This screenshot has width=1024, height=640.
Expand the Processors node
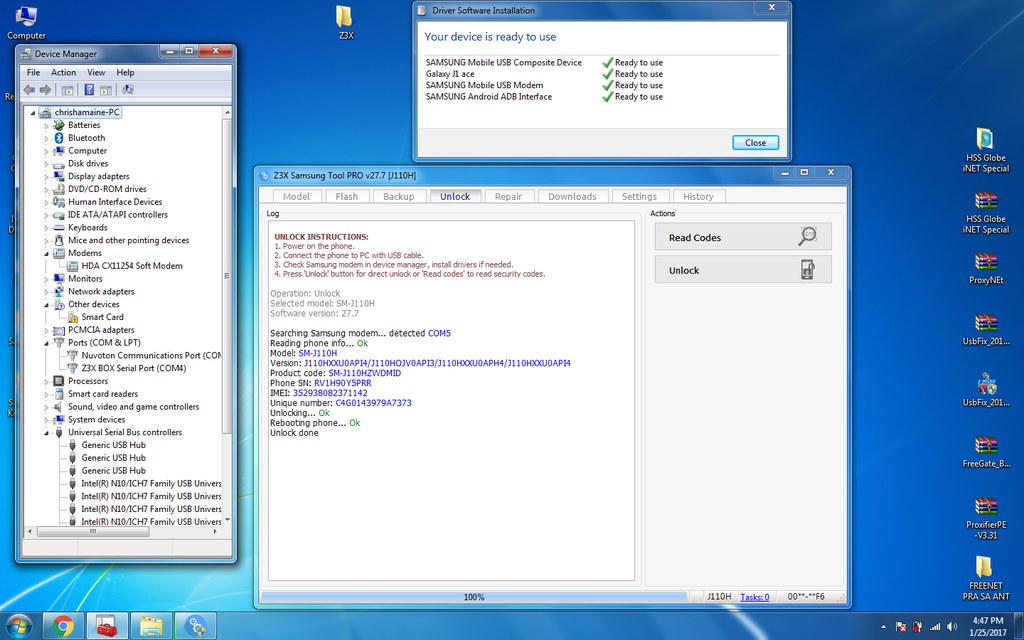point(46,381)
